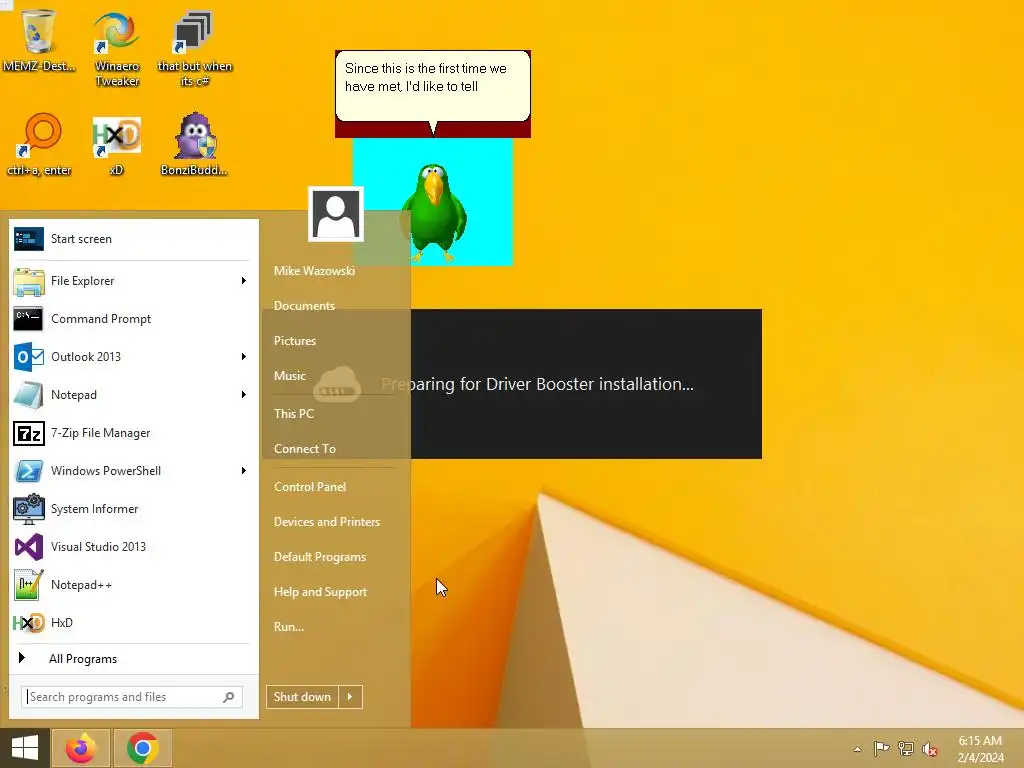
Task: Expand the Outlook 2013 jump list arrow
Action: point(243,357)
